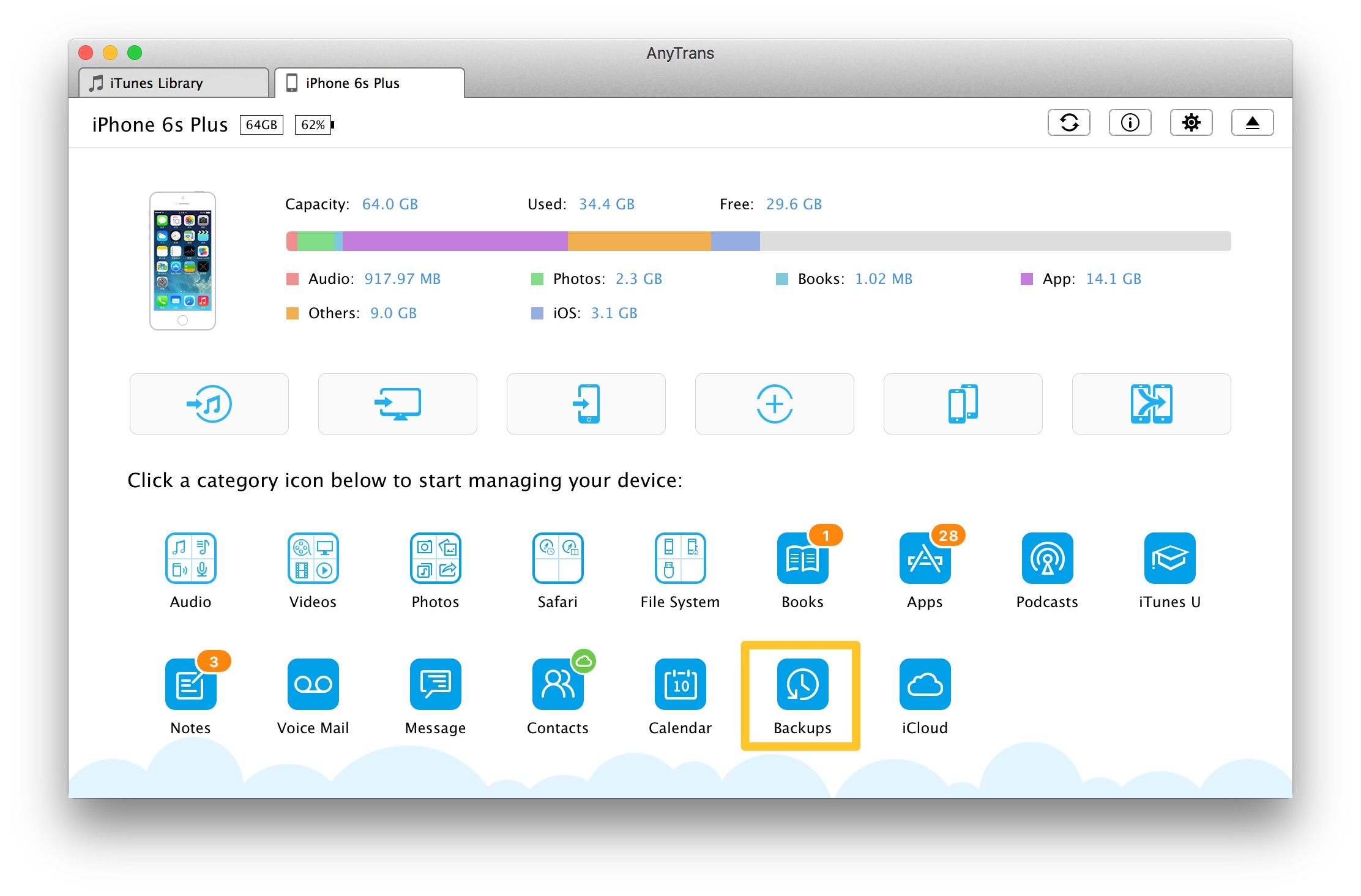
Task: Open the Backups category icon
Action: pyautogui.click(x=802, y=684)
